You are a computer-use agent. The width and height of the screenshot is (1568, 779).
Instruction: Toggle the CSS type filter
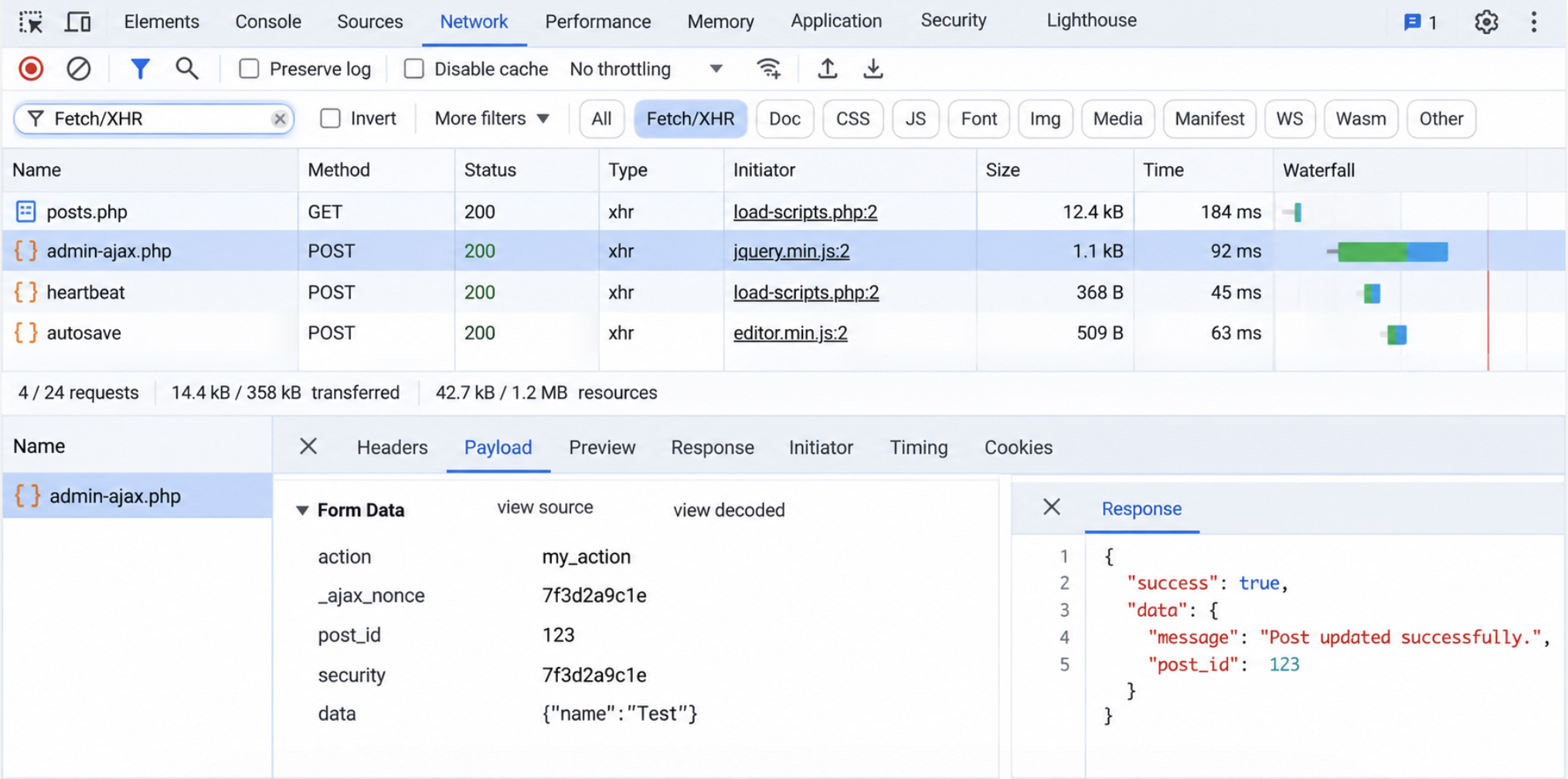[852, 119]
